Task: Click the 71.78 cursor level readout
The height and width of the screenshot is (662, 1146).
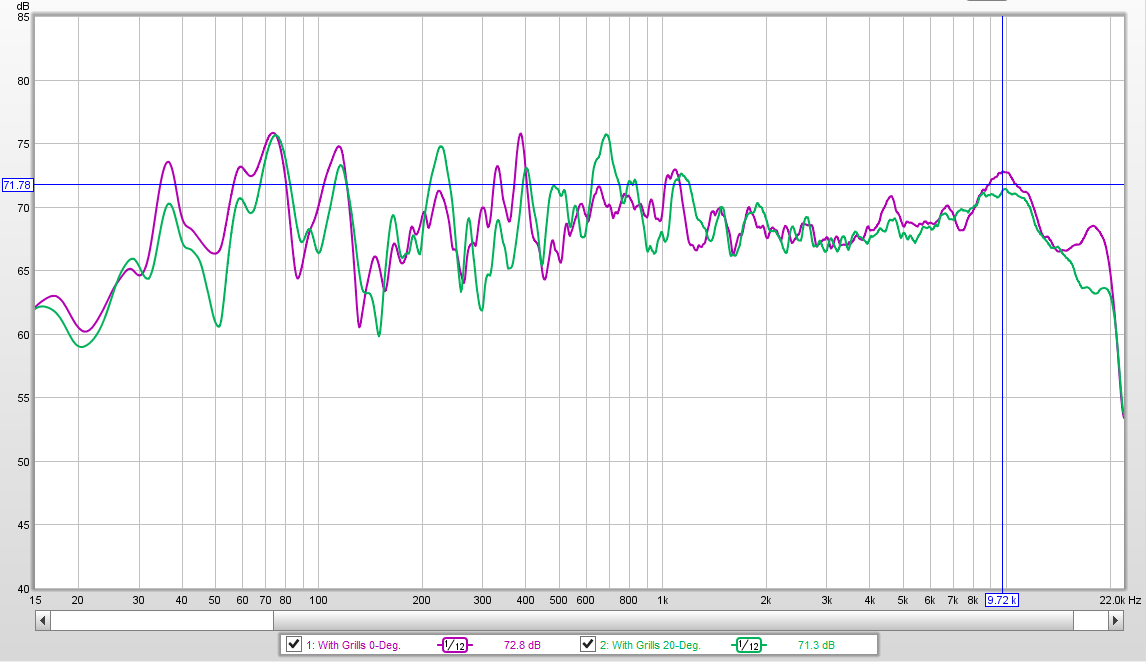Action: coord(17,185)
